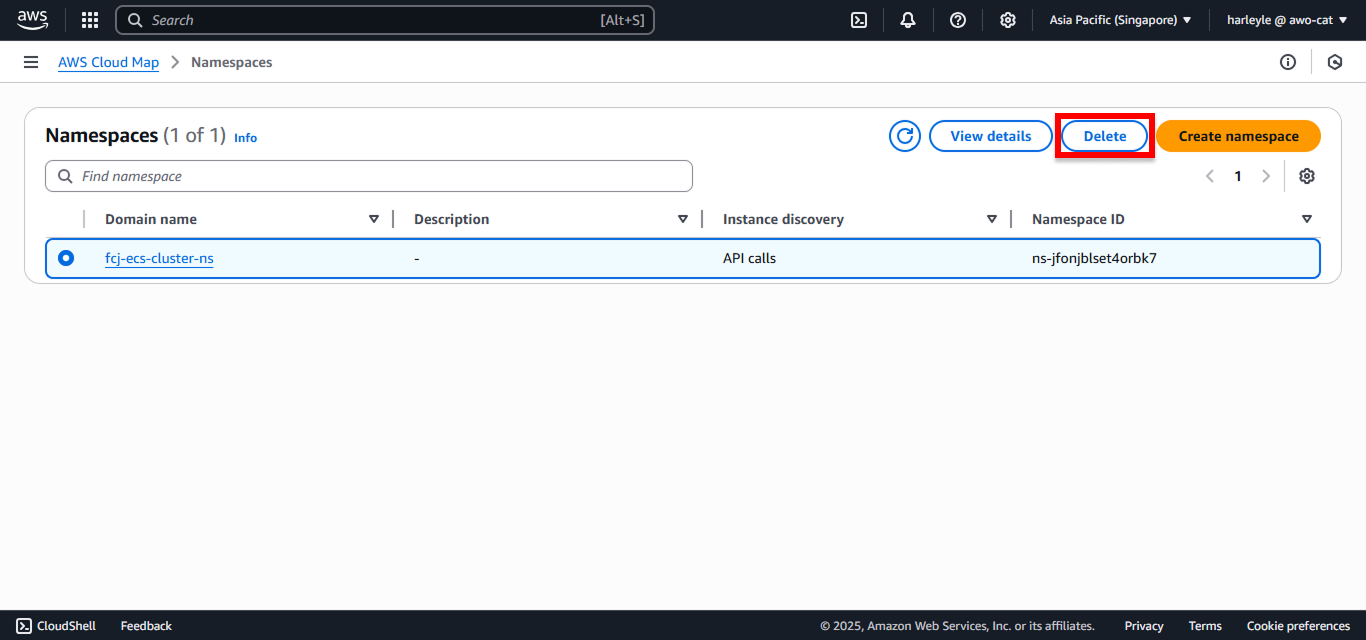The width and height of the screenshot is (1366, 640).
Task: Focus the top Search bar
Action: click(385, 20)
